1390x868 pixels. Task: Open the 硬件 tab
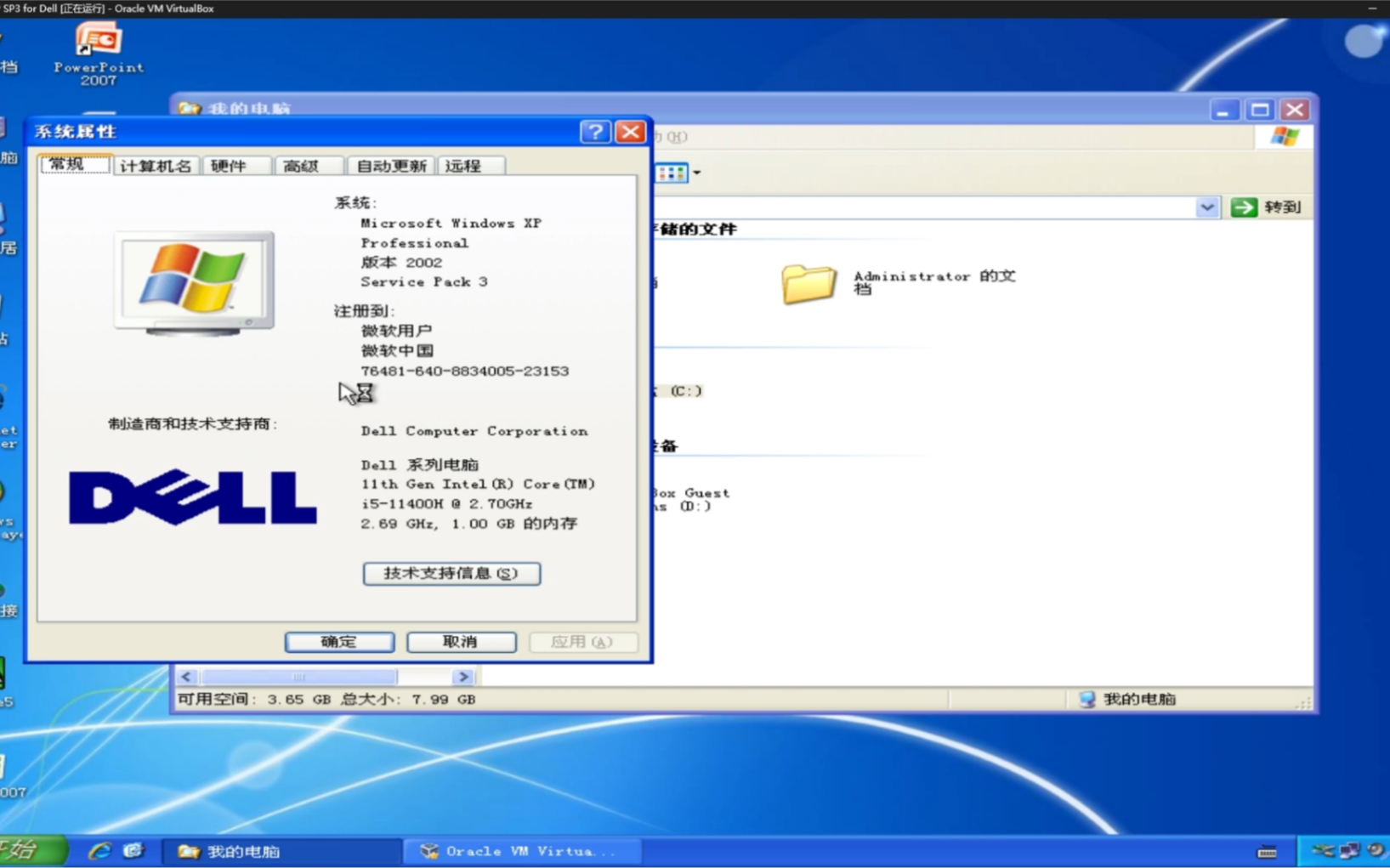[236, 166]
